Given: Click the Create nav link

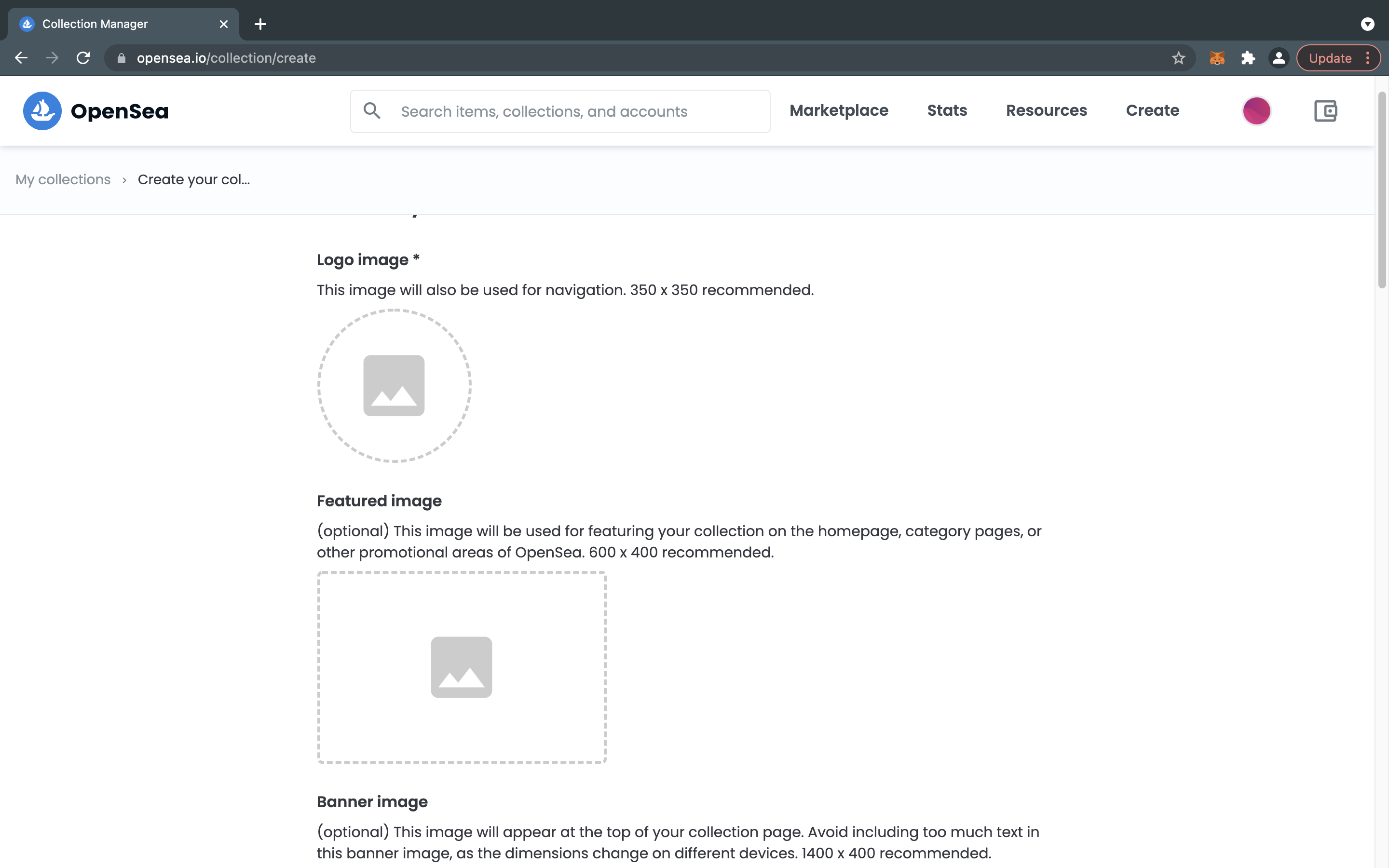Looking at the screenshot, I should click(x=1152, y=110).
